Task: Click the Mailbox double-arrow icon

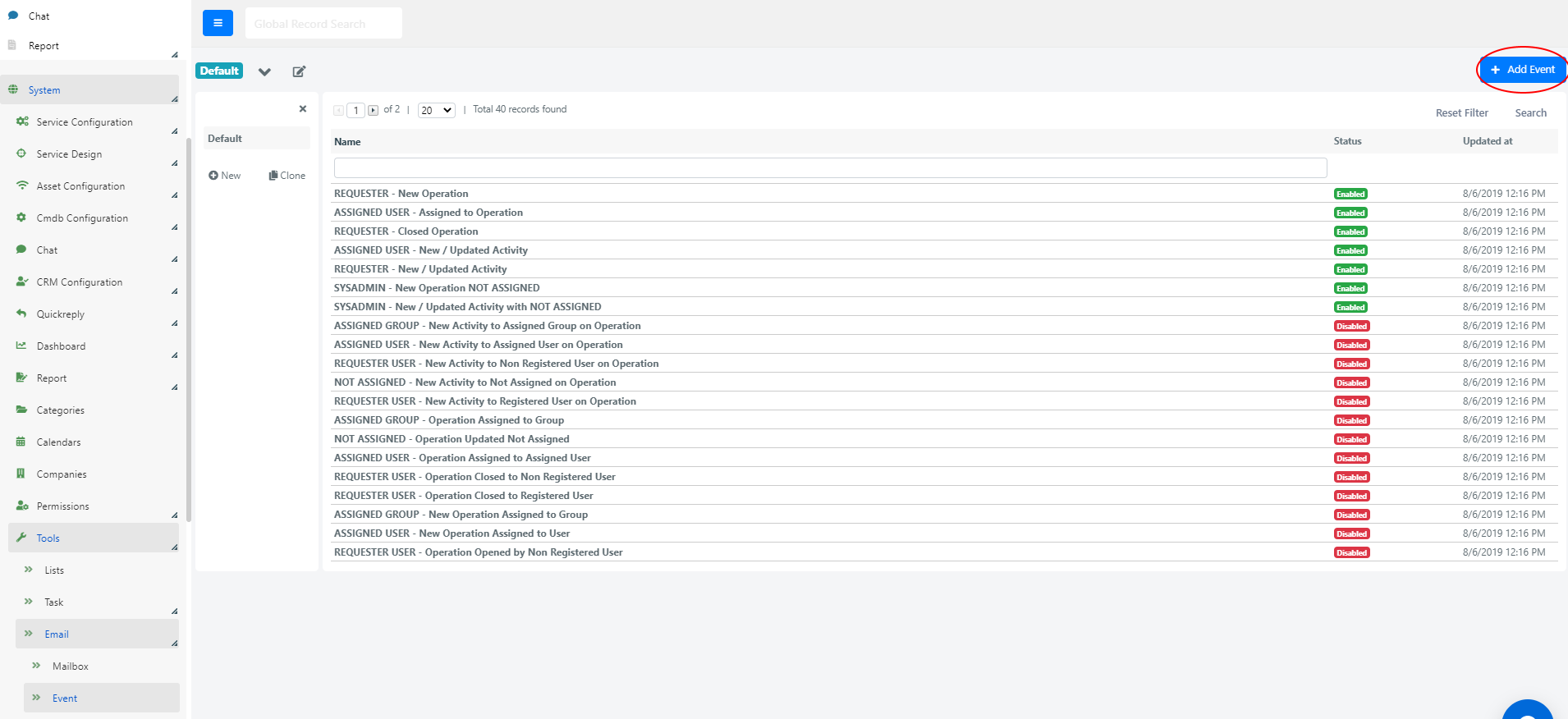Action: coord(36,665)
